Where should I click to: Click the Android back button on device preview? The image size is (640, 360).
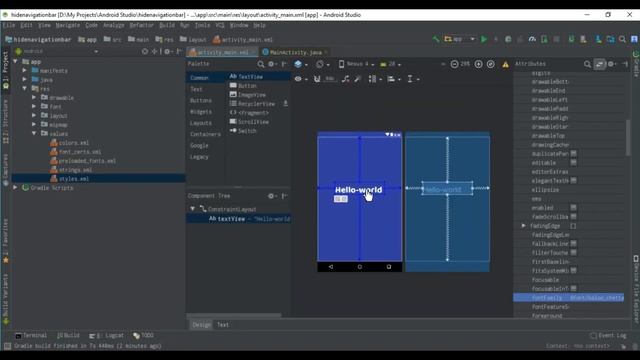tap(331, 267)
